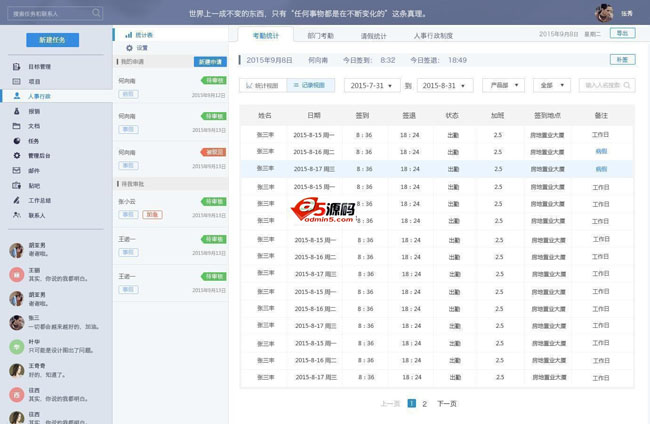Click 病假 link in the highlighted row
The width and height of the screenshot is (650, 424).
(x=601, y=169)
